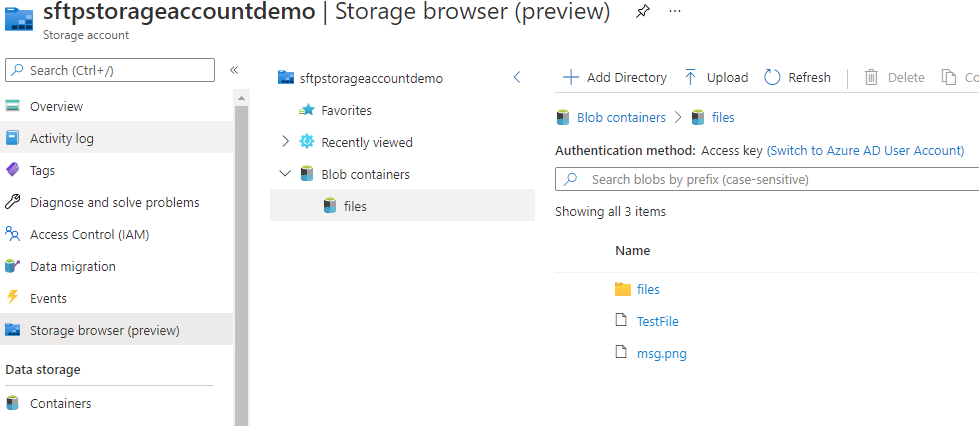Click the Data migration icon
The image size is (979, 426).
click(x=12, y=266)
